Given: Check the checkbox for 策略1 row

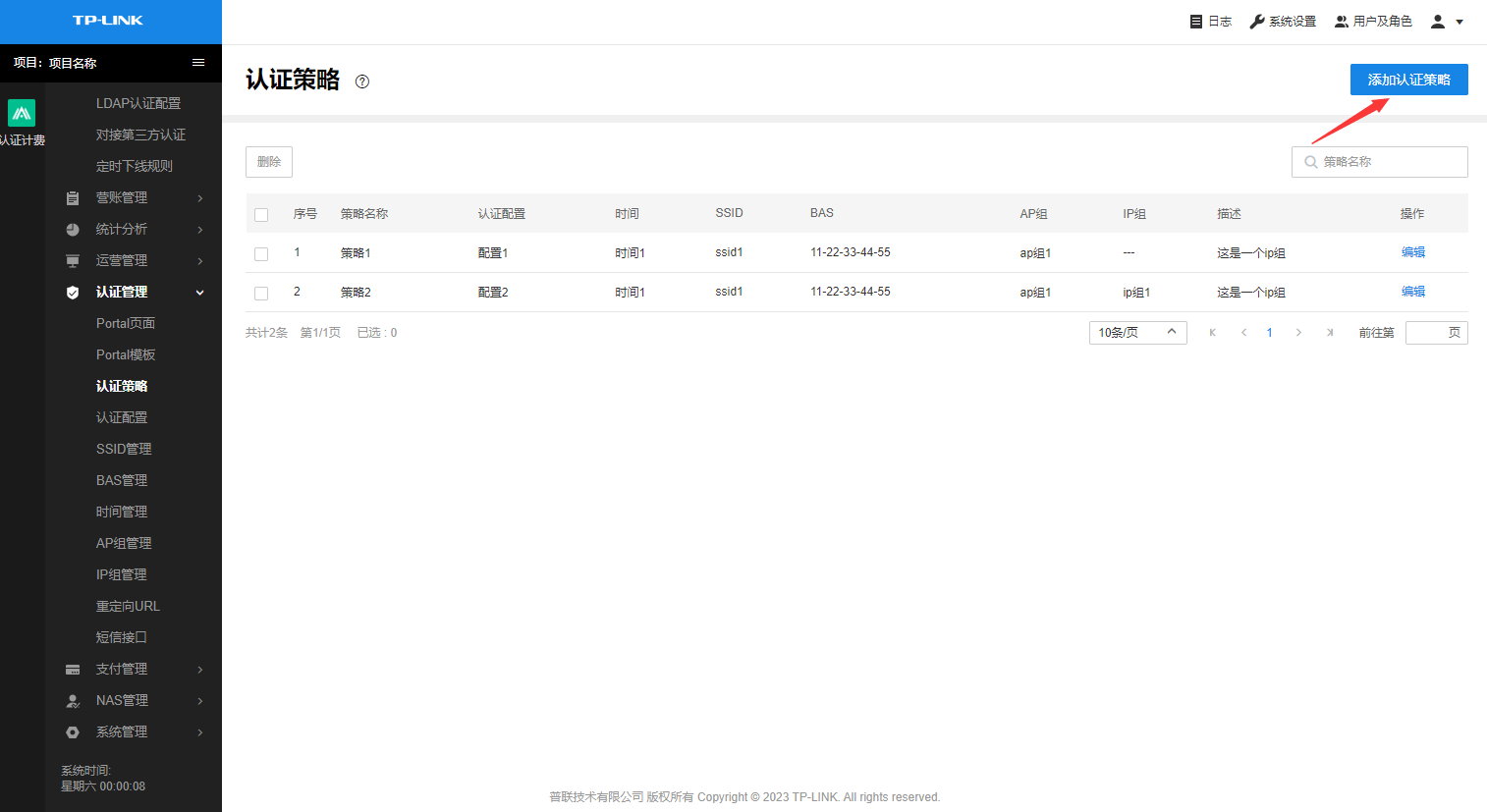Looking at the screenshot, I should coord(261,254).
